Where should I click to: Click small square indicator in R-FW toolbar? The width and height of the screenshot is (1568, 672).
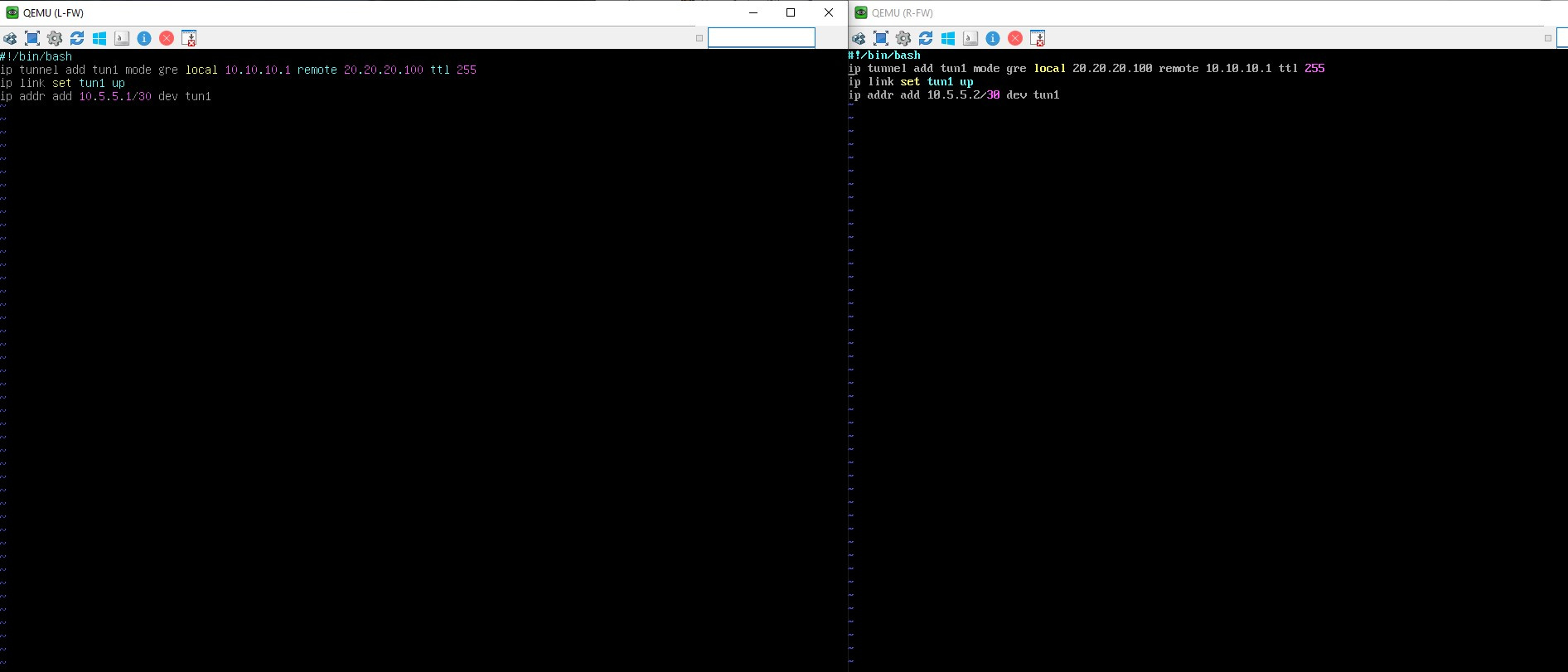coord(1548,38)
